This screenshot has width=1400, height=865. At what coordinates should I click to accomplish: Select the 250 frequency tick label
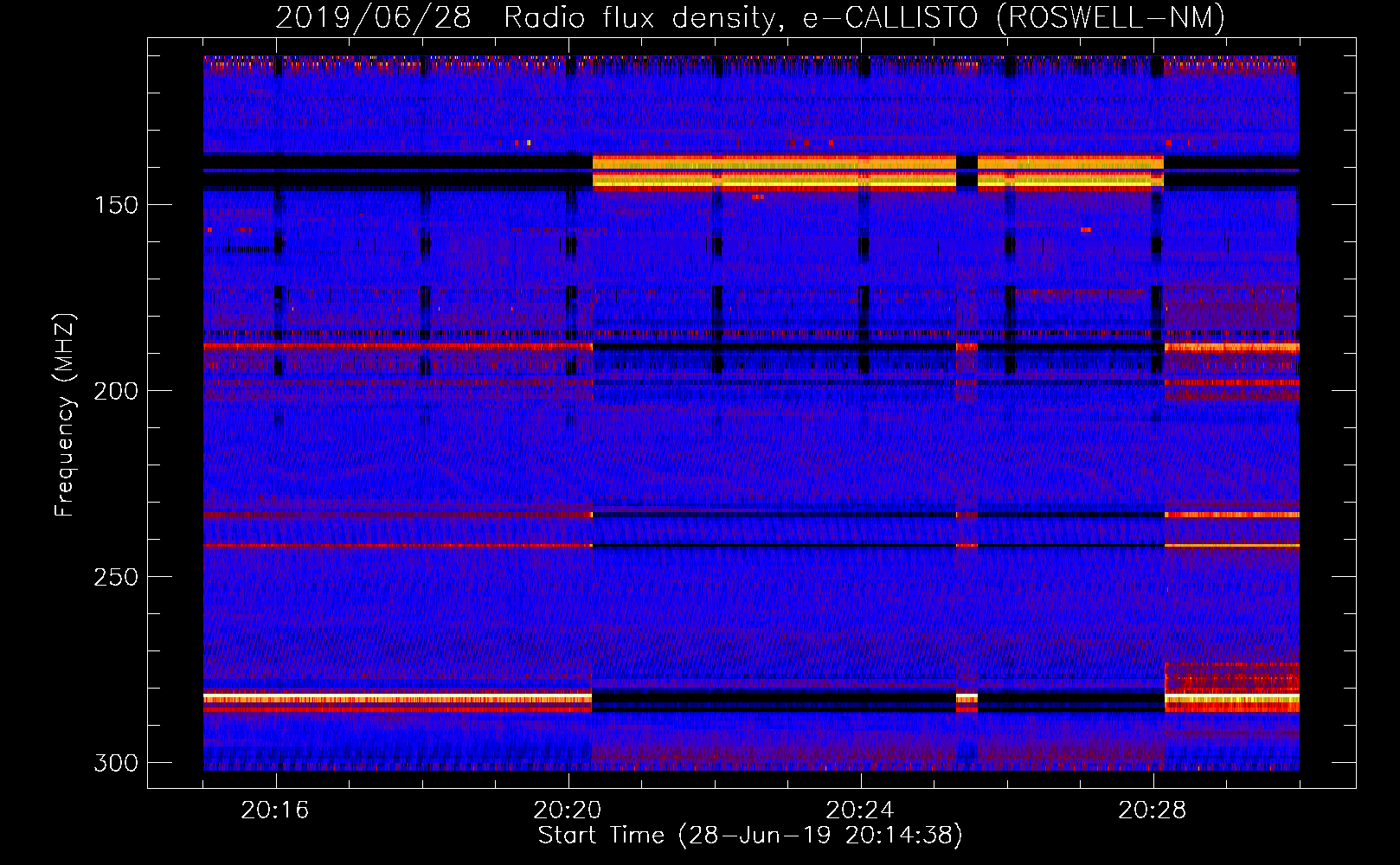point(116,577)
